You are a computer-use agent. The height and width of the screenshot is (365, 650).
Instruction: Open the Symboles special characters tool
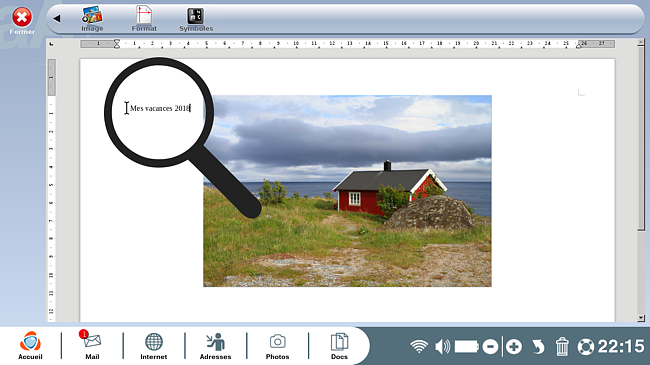196,20
